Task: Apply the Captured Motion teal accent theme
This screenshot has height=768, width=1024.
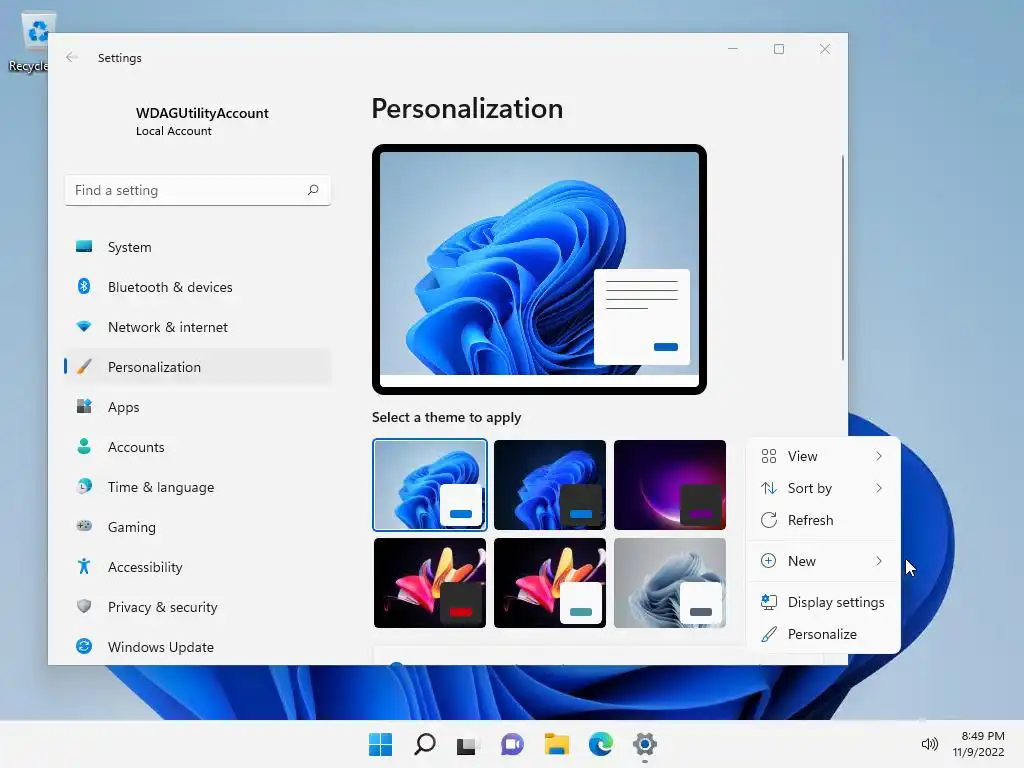Action: coord(550,583)
